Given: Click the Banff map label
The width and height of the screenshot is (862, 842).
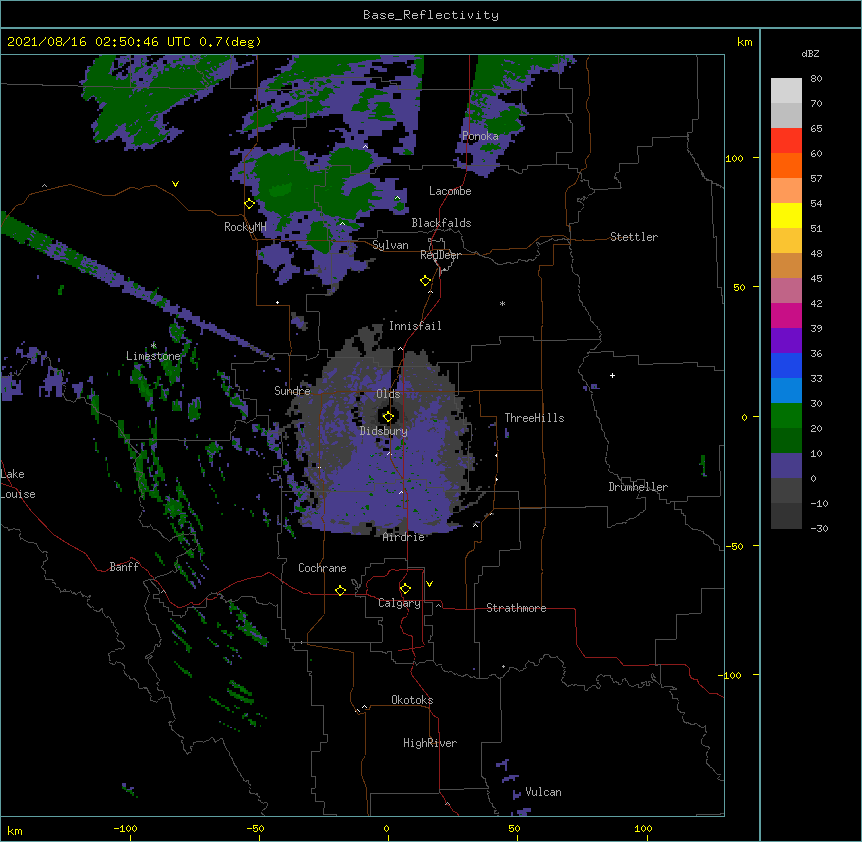Looking at the screenshot, I should tap(124, 567).
